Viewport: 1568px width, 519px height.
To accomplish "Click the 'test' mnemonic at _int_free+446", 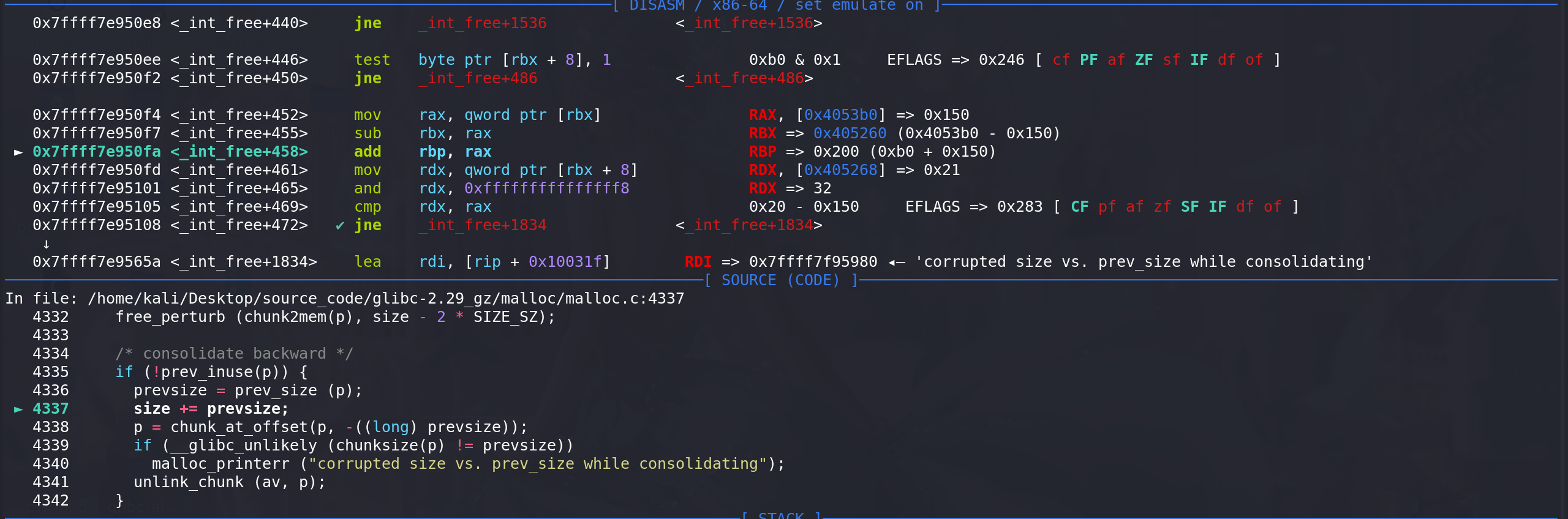I will click(372, 60).
